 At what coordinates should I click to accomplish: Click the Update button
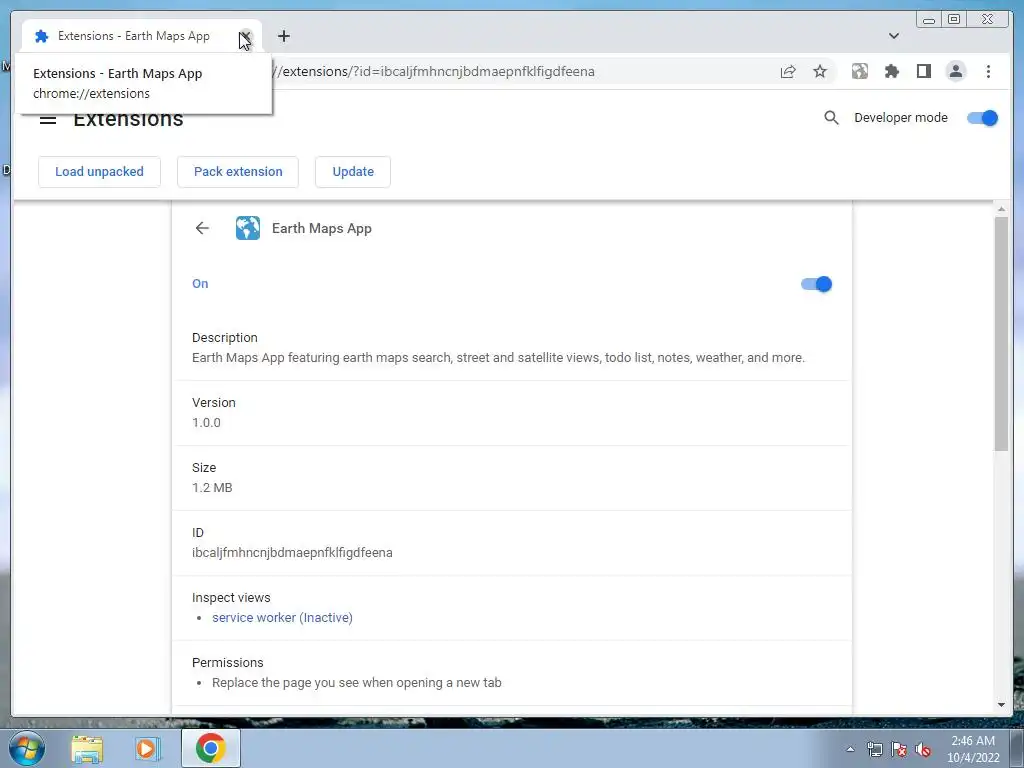(x=353, y=172)
